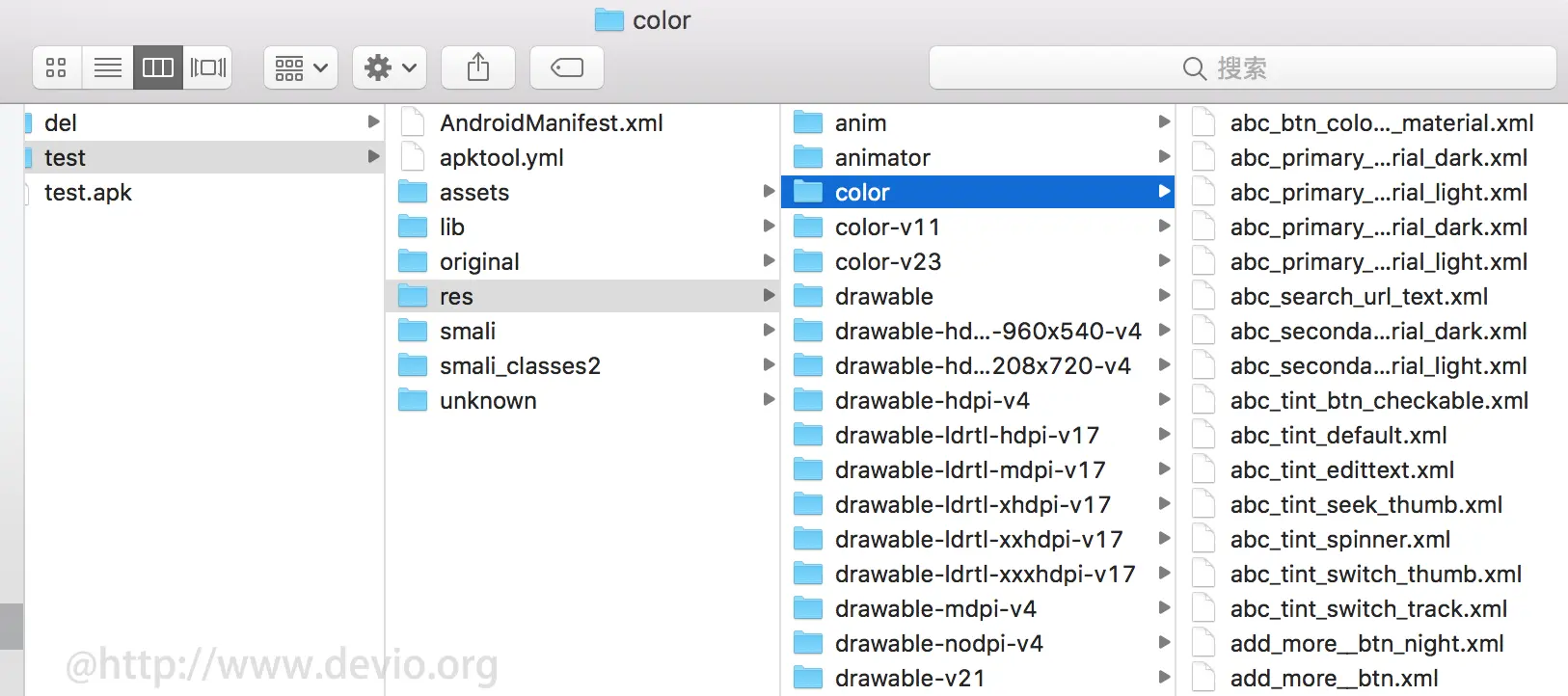Switch to cover flow view
Screen dimensions: 1568x696
point(208,67)
